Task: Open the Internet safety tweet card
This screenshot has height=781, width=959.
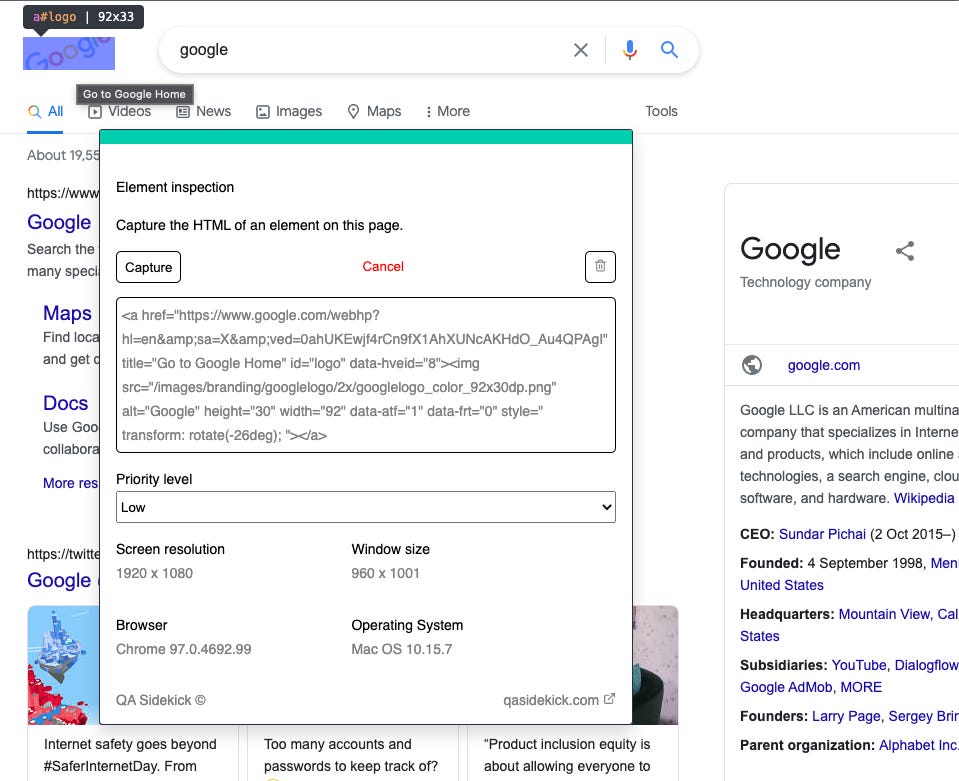Action: 133,755
